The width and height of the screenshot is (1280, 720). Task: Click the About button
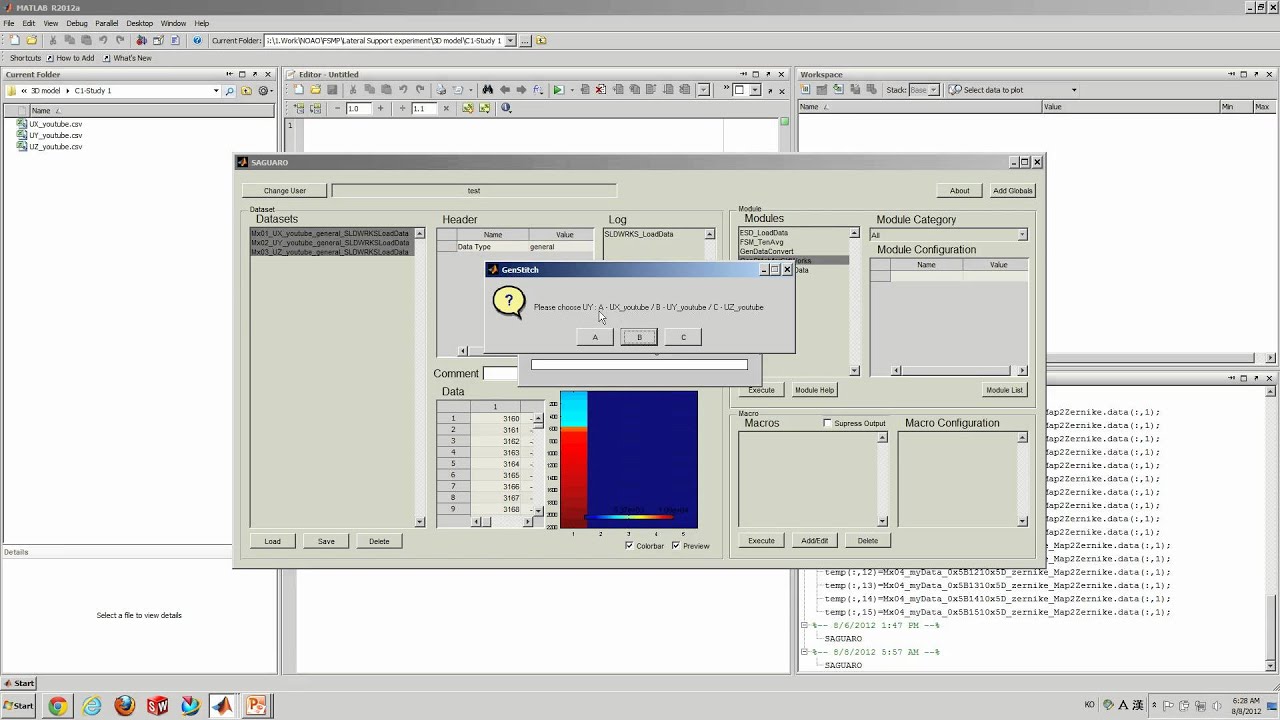[x=960, y=190]
